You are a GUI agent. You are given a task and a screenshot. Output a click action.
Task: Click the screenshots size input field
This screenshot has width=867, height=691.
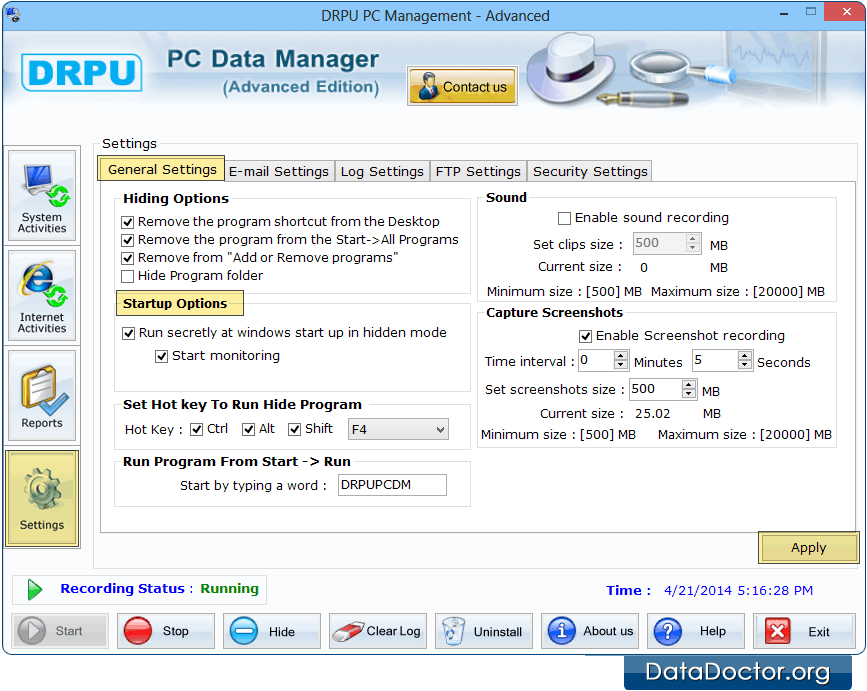pyautogui.click(x=656, y=389)
